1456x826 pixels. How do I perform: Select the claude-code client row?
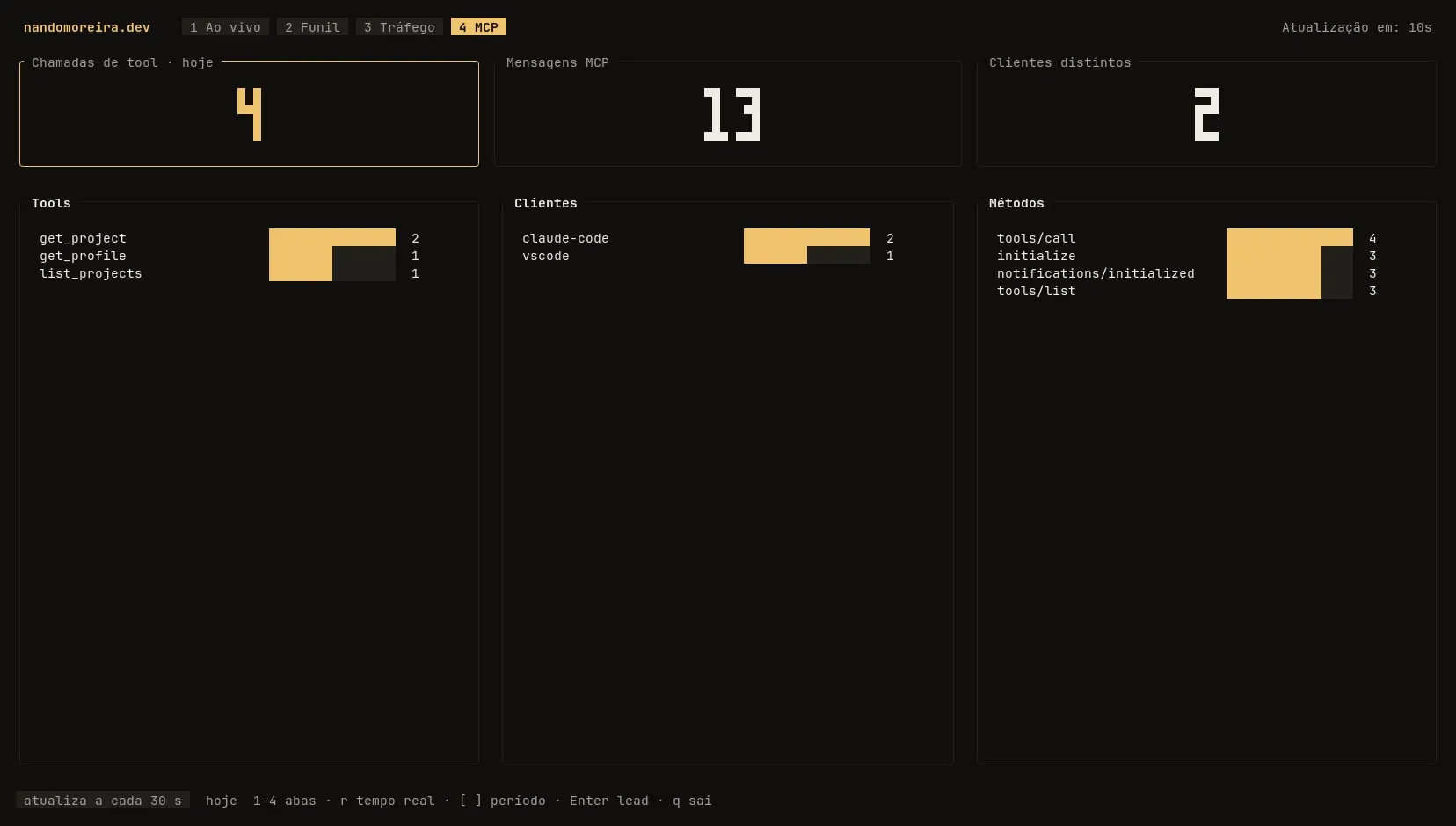(x=708, y=238)
